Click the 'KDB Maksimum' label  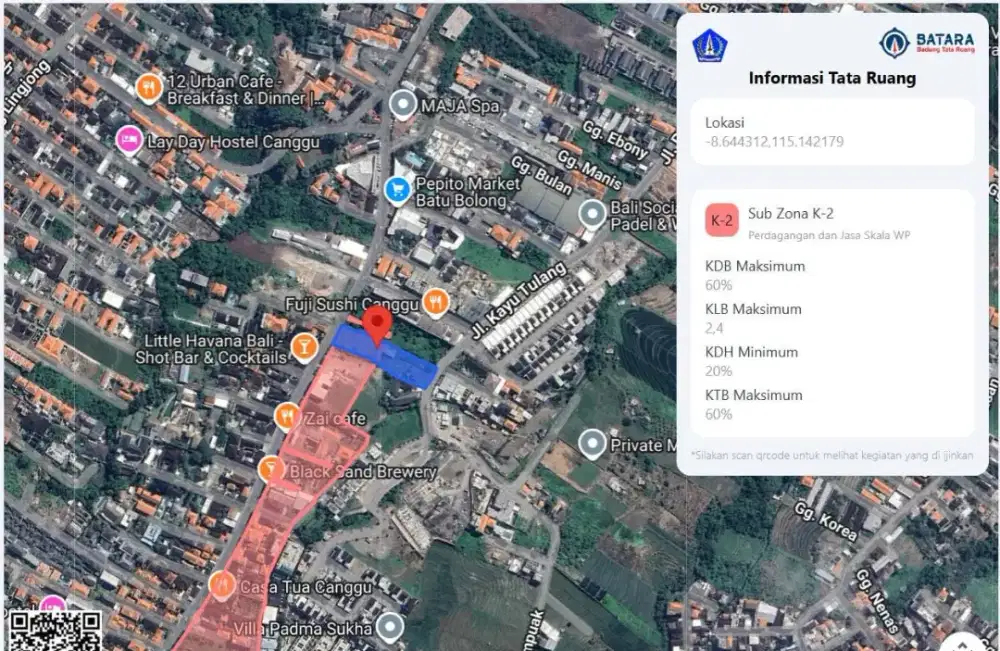(x=755, y=266)
